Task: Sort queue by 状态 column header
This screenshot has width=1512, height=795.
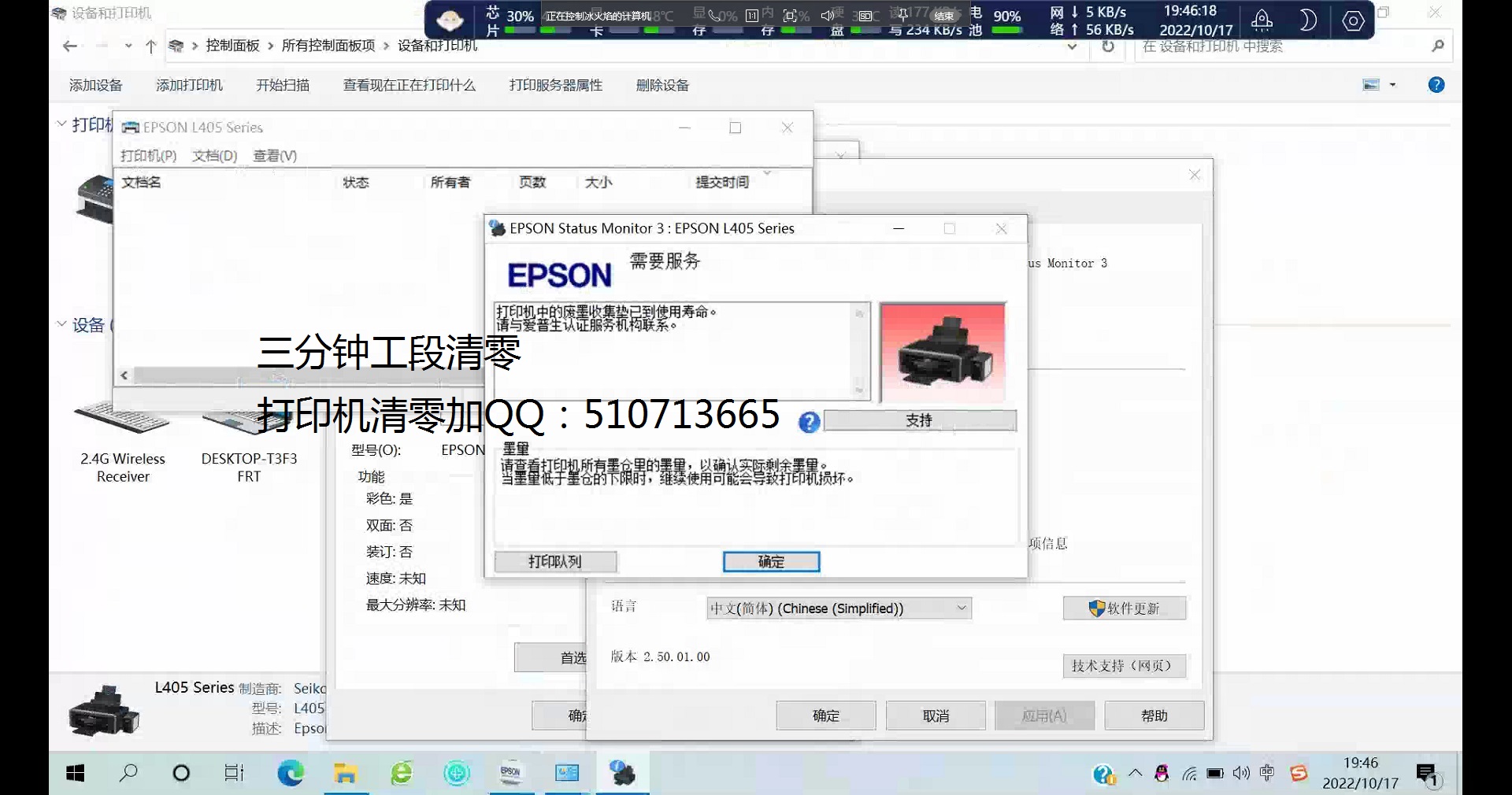Action: (356, 182)
